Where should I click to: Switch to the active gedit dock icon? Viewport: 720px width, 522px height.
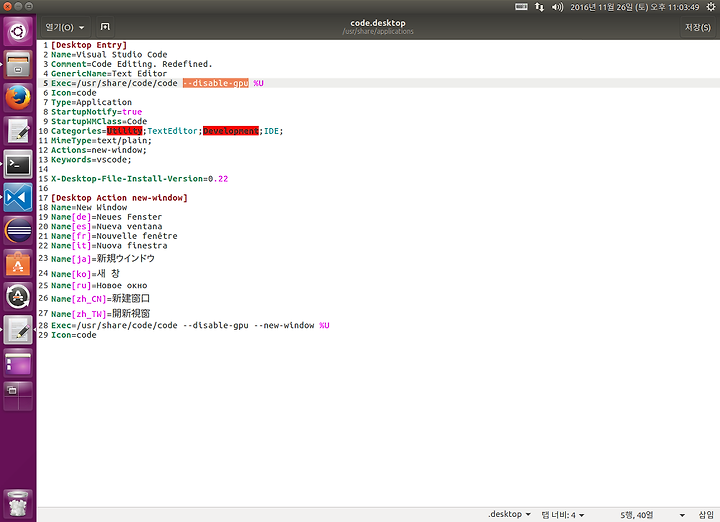click(18, 330)
